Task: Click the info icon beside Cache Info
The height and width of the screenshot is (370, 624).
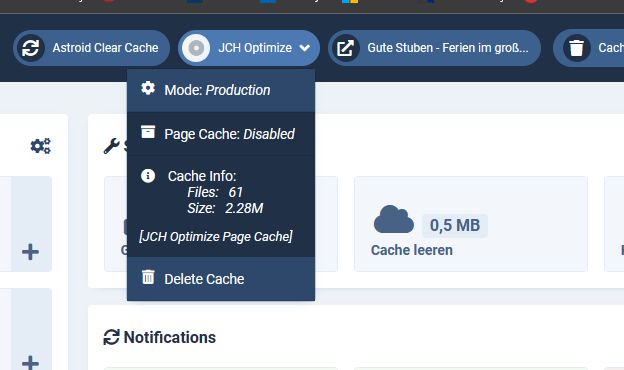Action: tap(148, 175)
